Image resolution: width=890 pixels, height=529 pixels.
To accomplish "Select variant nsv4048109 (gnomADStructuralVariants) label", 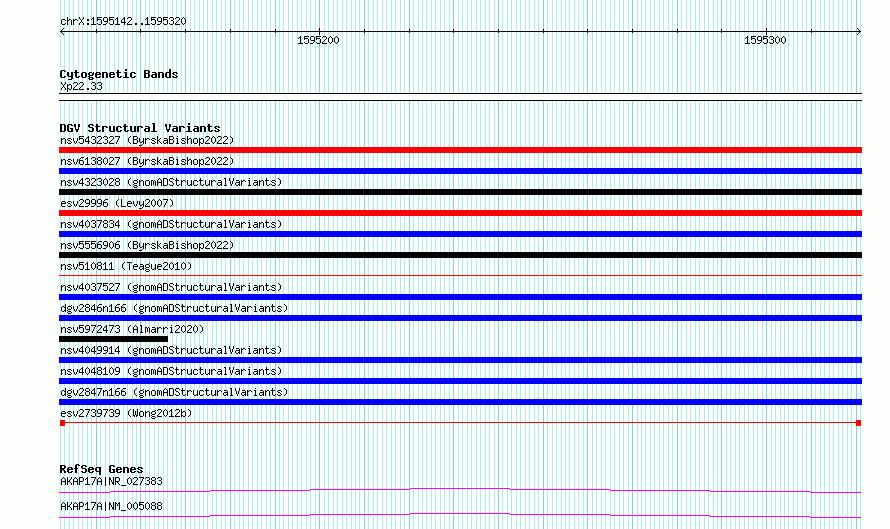I will click(x=171, y=371).
